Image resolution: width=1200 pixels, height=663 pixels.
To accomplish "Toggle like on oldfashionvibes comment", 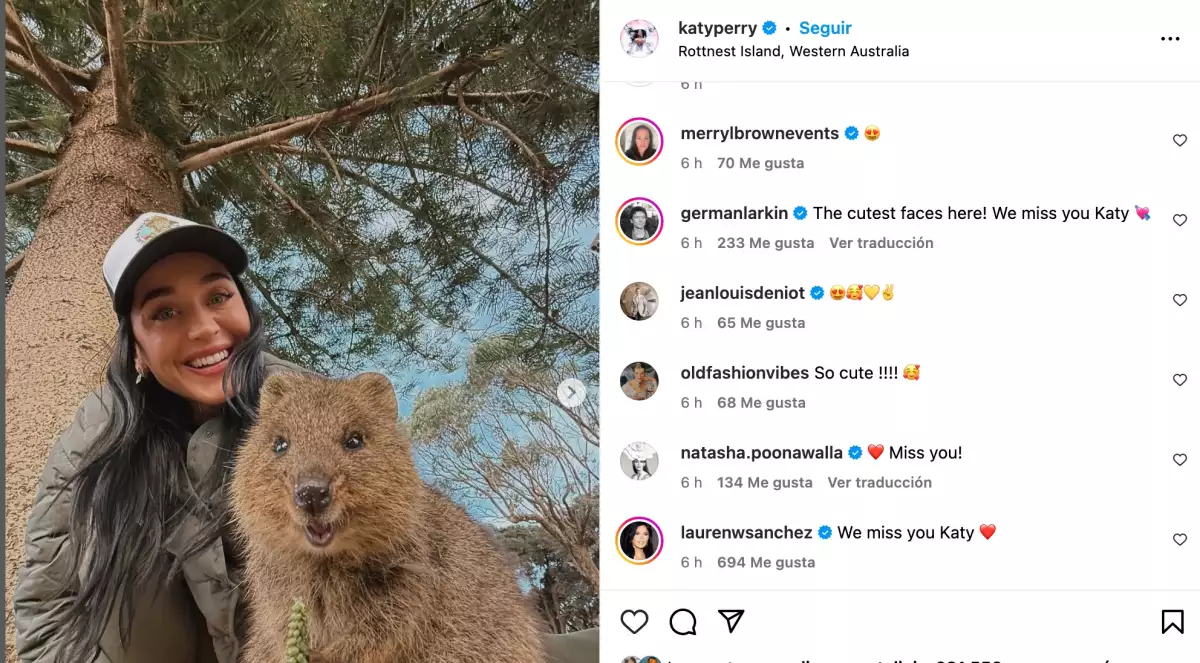I will (x=1179, y=380).
